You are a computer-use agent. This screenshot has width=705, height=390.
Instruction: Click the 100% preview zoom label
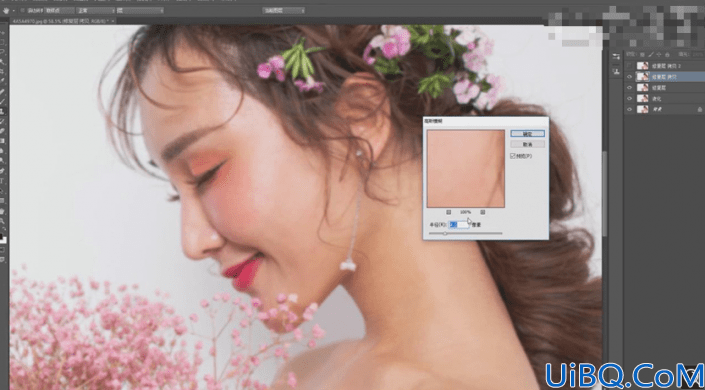465,212
